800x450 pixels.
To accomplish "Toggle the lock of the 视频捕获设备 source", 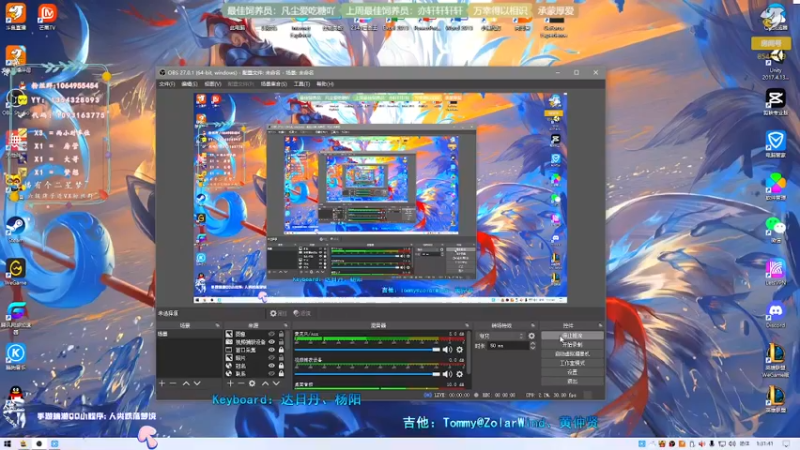I will (x=281, y=342).
